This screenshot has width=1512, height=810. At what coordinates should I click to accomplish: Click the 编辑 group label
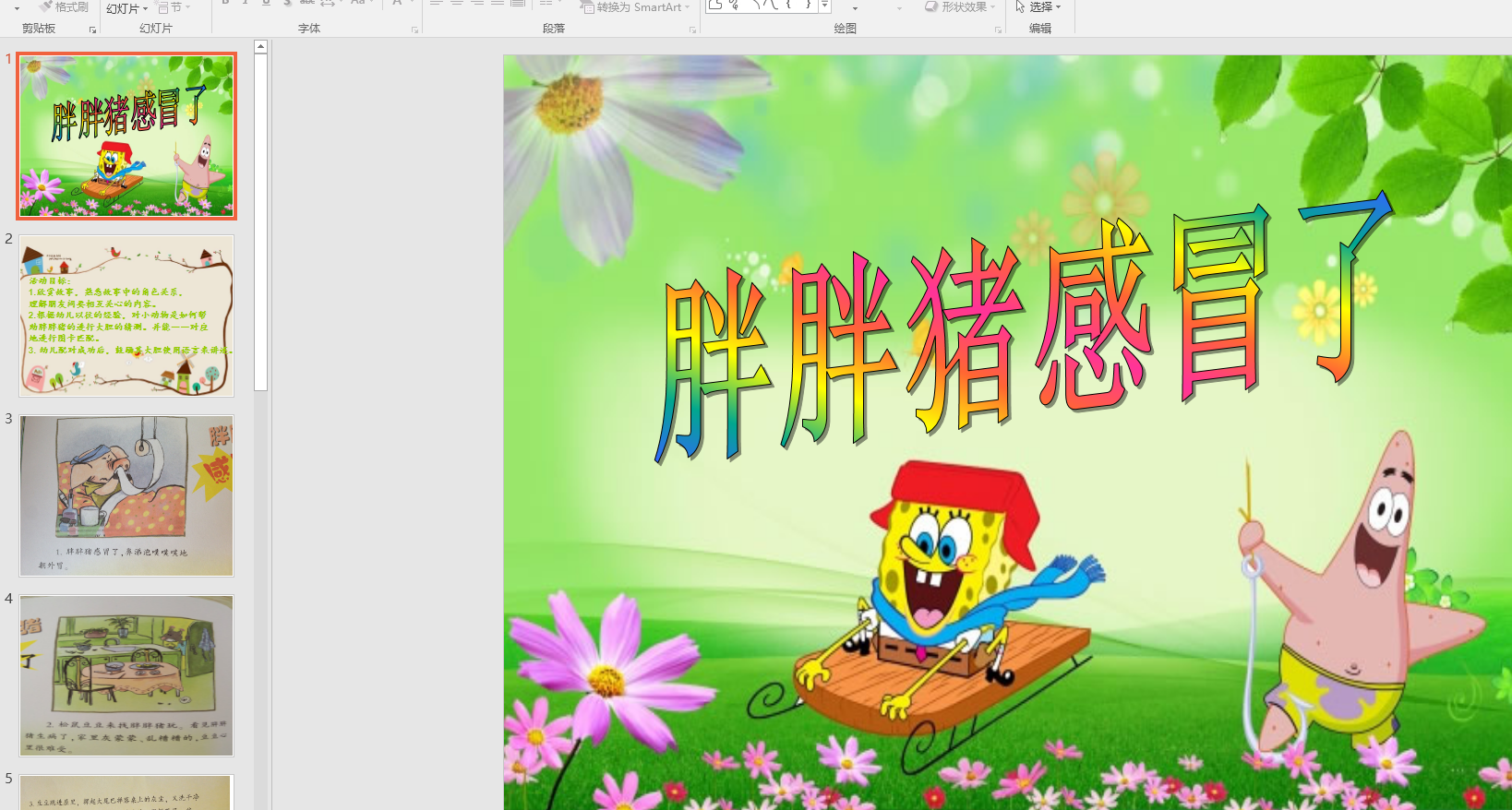(x=1040, y=29)
